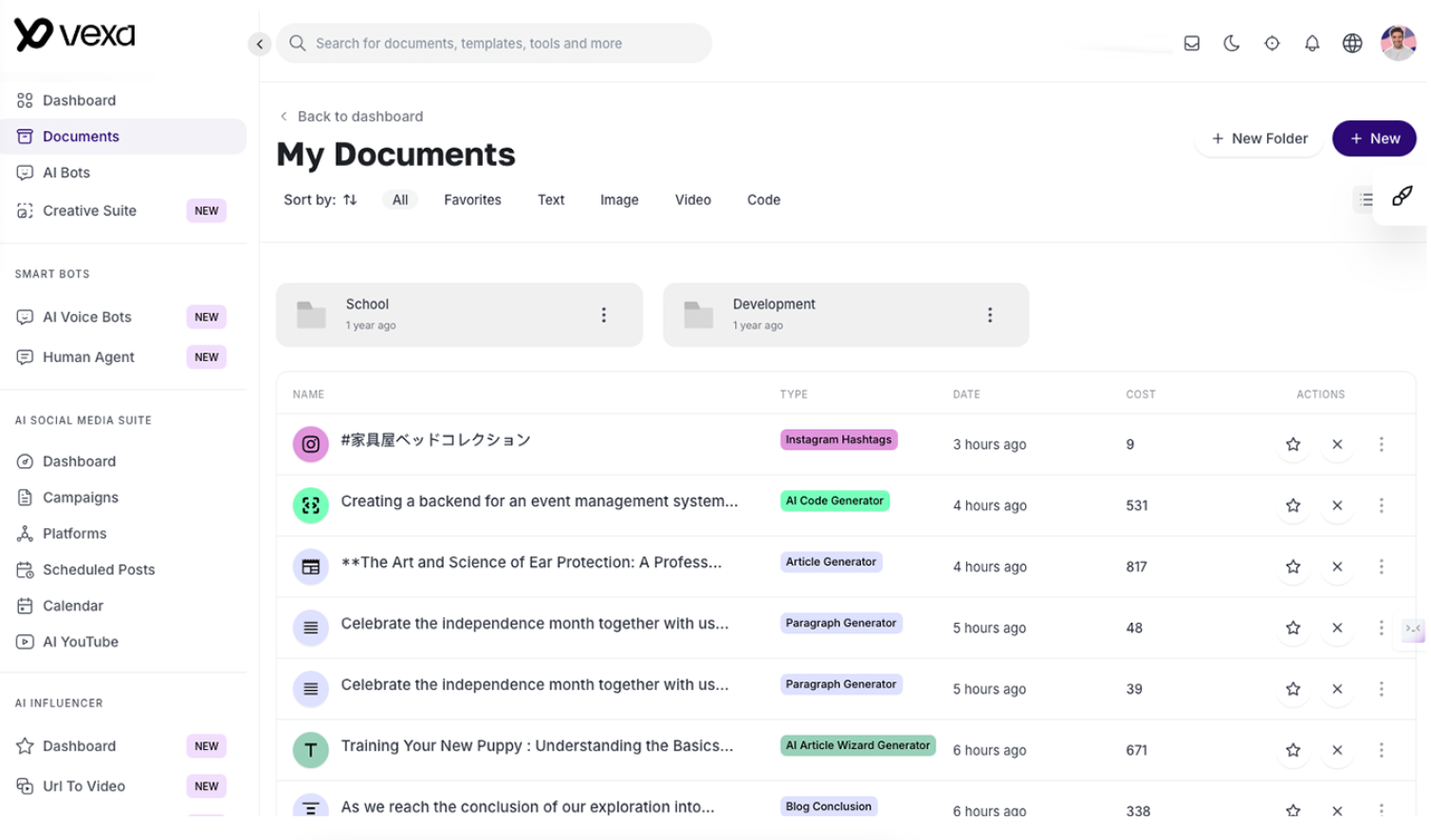Open the inbox icon in top bar
Screen dimensions: 1431x840
click(x=1191, y=44)
